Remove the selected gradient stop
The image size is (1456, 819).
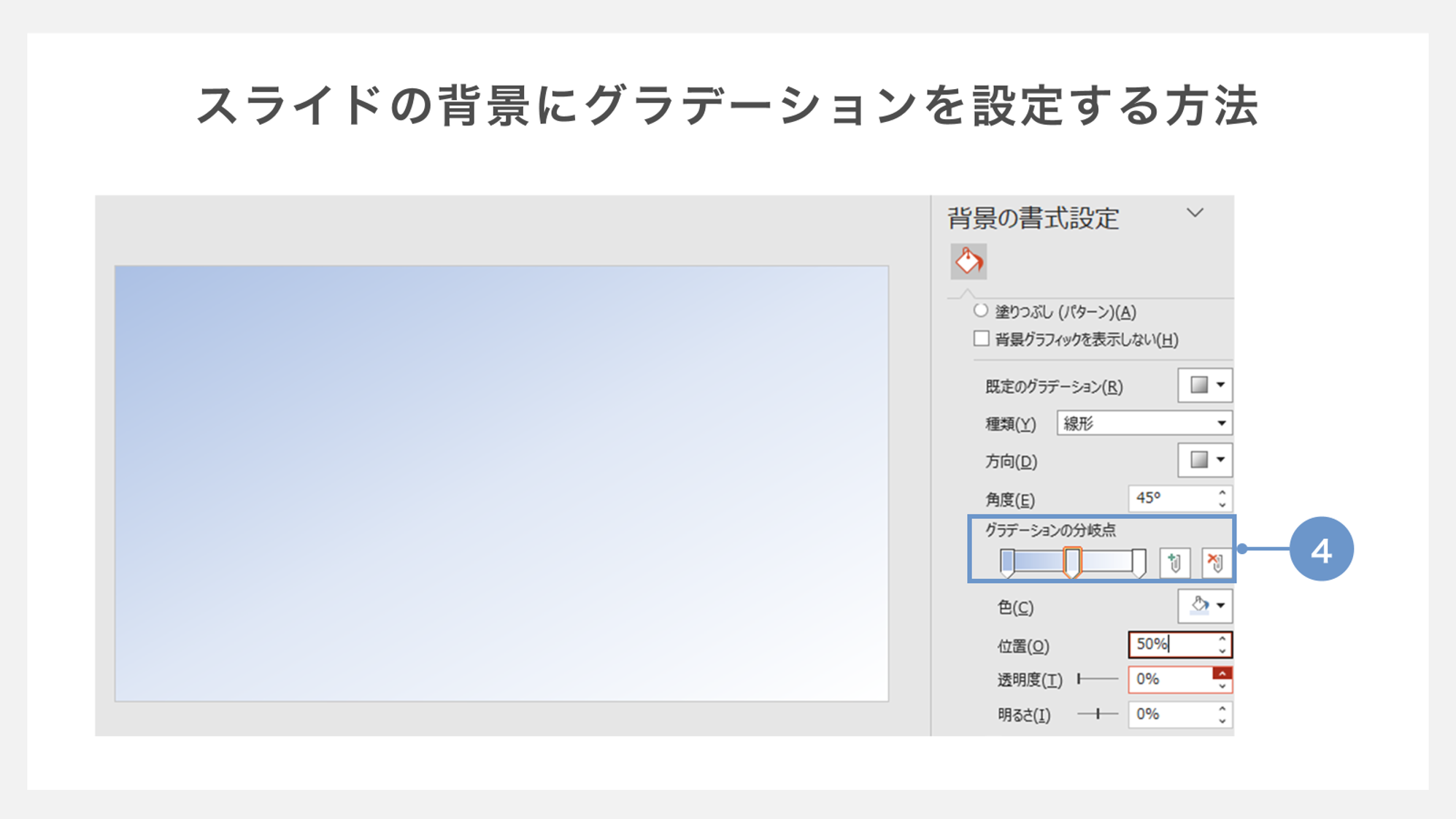click(1215, 563)
